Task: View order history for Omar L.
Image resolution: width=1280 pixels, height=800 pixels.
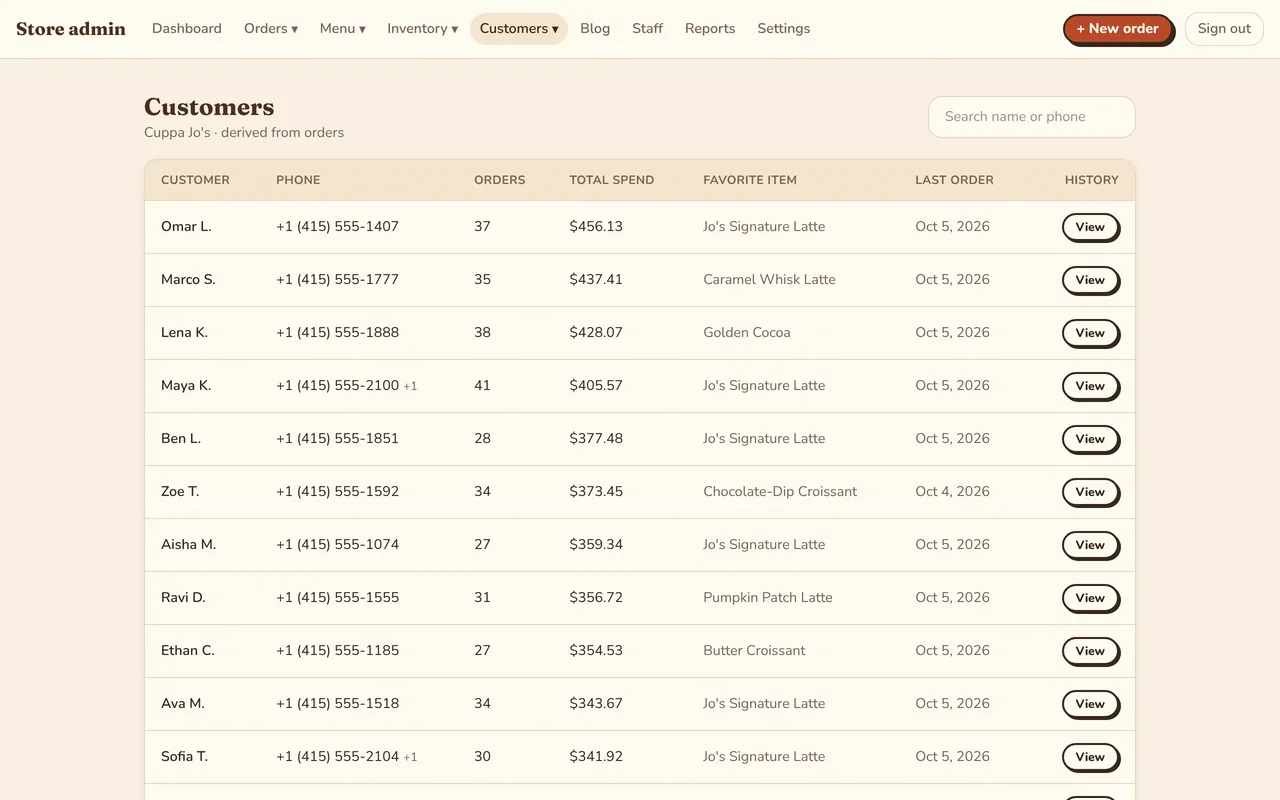Action: [x=1090, y=227]
